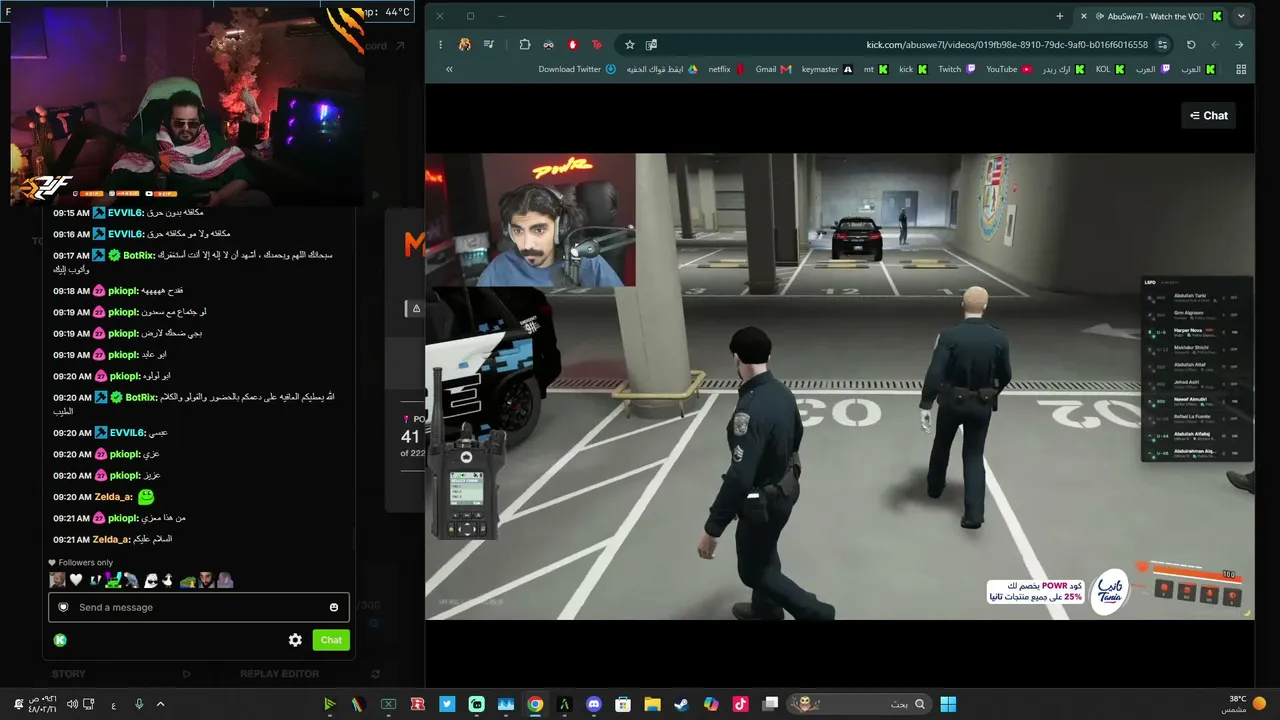The width and height of the screenshot is (1280, 720).
Task: Open EVVIL6's profile from the 09:15 AM message
Action: [127, 213]
